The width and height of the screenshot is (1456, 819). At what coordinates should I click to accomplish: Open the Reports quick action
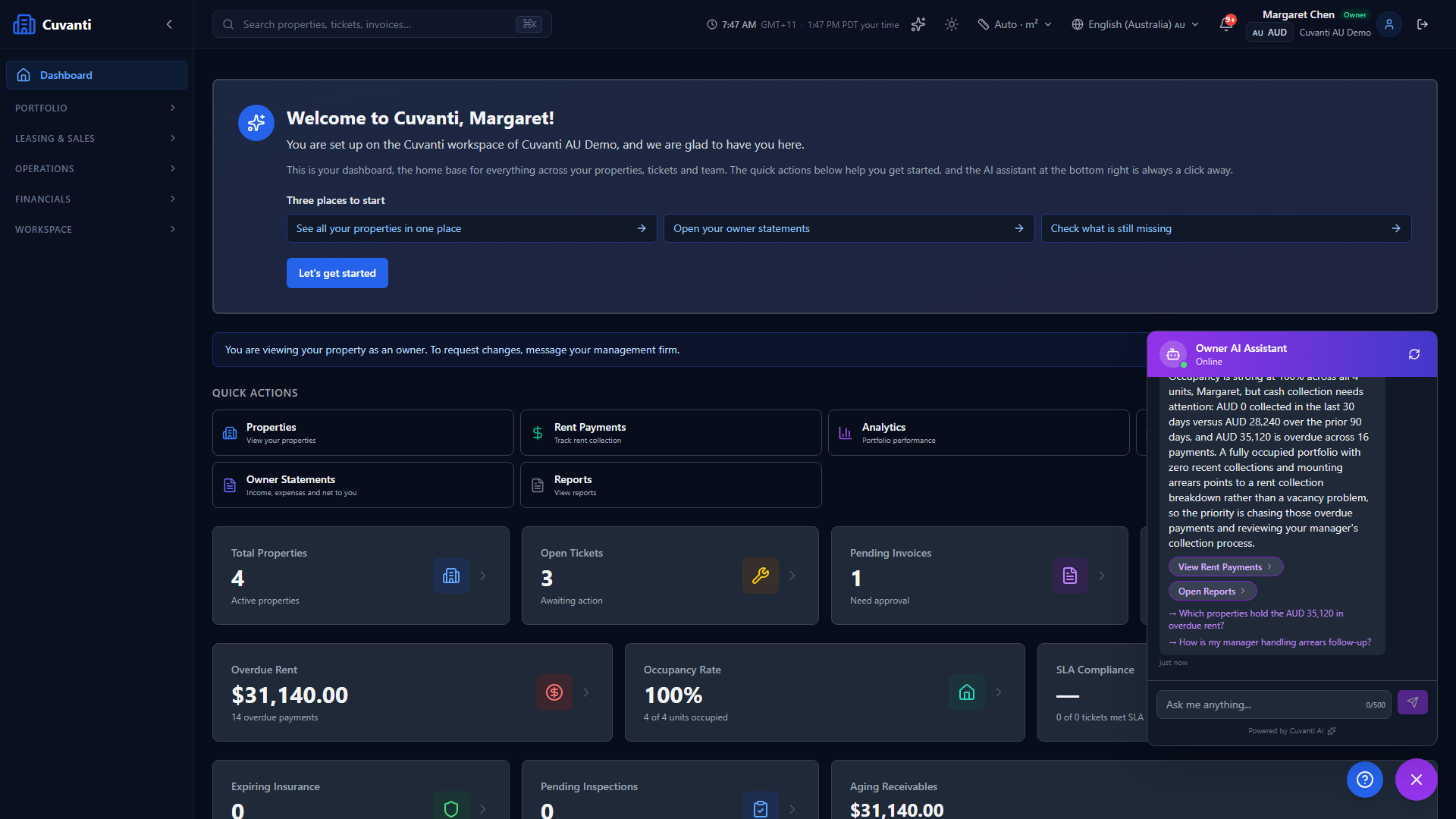pos(670,485)
